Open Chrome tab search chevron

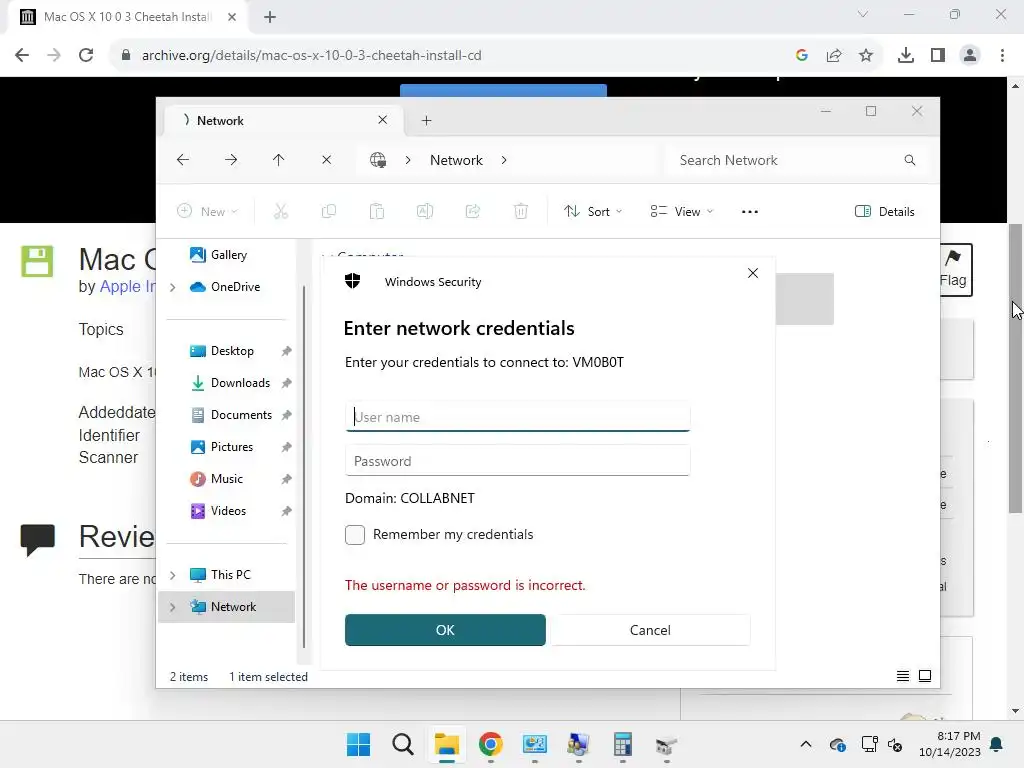(x=863, y=14)
